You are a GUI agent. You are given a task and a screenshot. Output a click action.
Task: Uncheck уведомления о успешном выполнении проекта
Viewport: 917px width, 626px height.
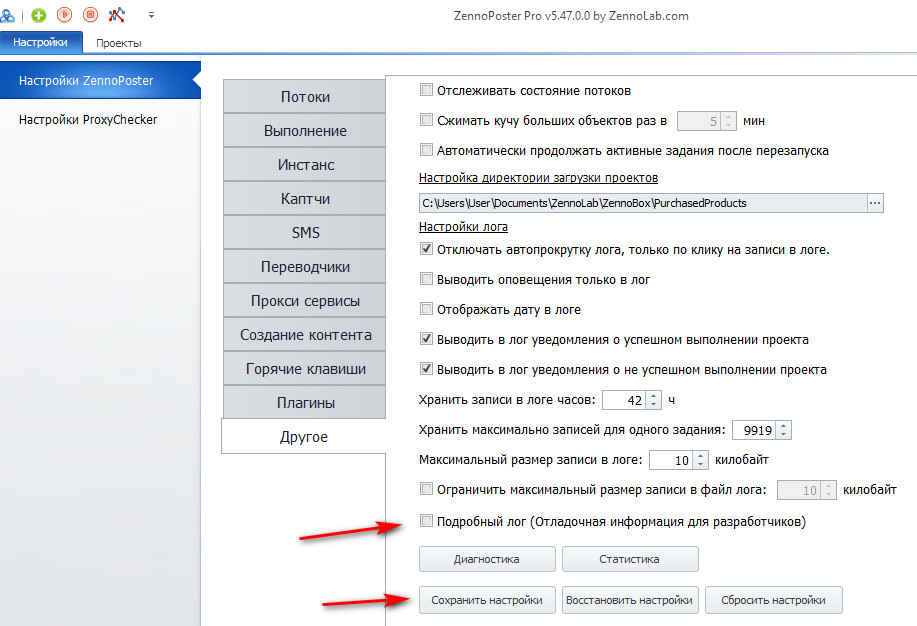[426, 339]
